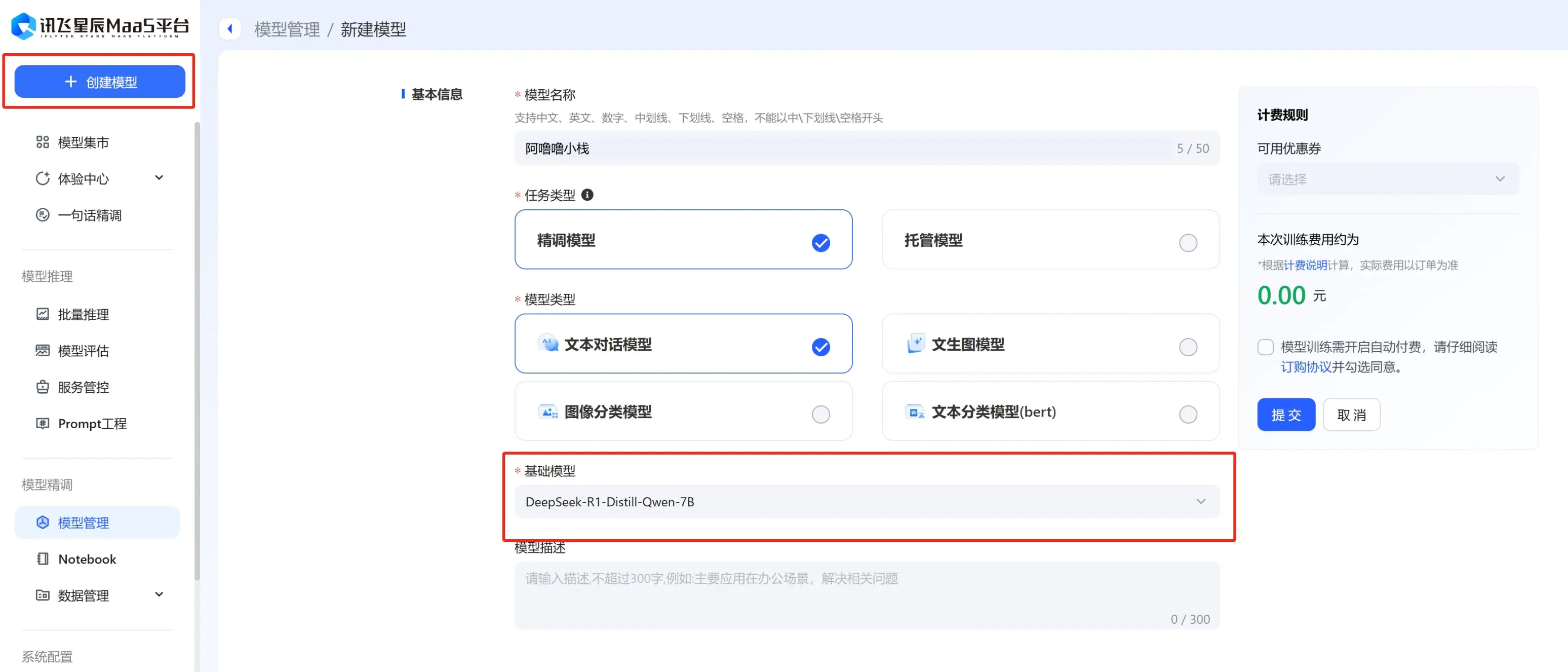Click the Prompt工程 sidebar icon
This screenshot has height=672, width=1568.
pos(43,423)
